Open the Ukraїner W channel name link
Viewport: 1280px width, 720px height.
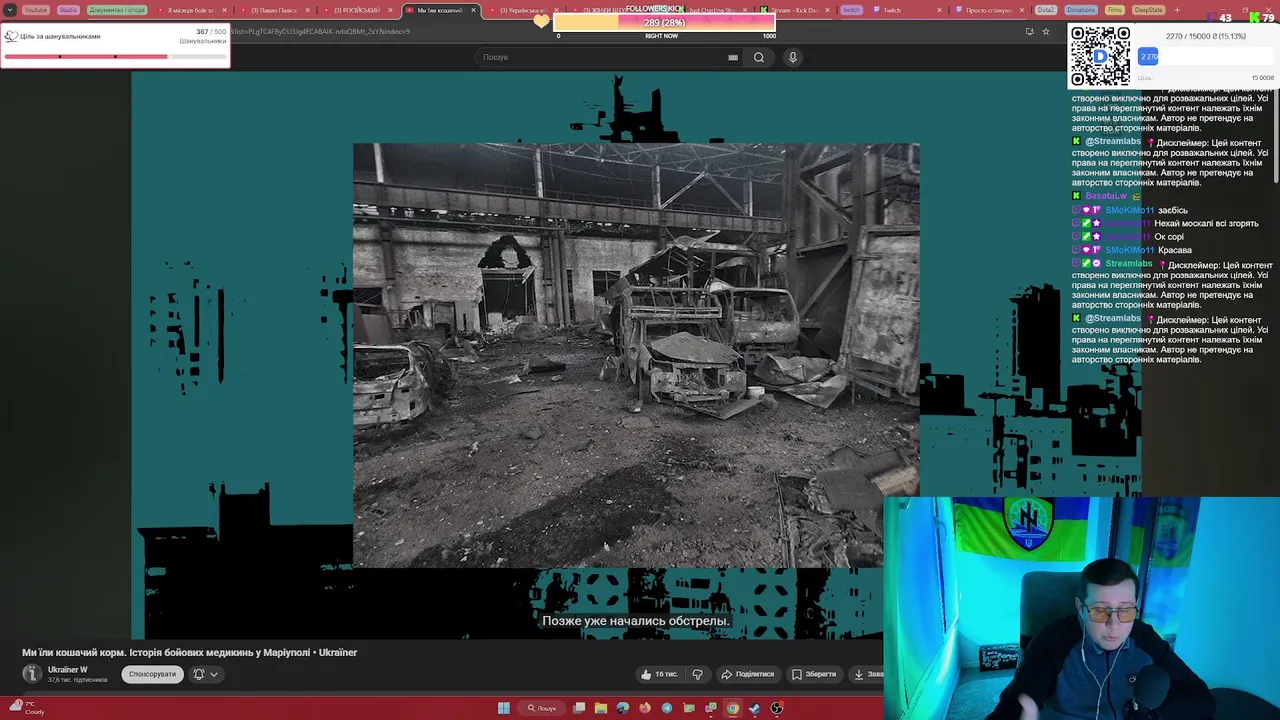tap(68, 669)
